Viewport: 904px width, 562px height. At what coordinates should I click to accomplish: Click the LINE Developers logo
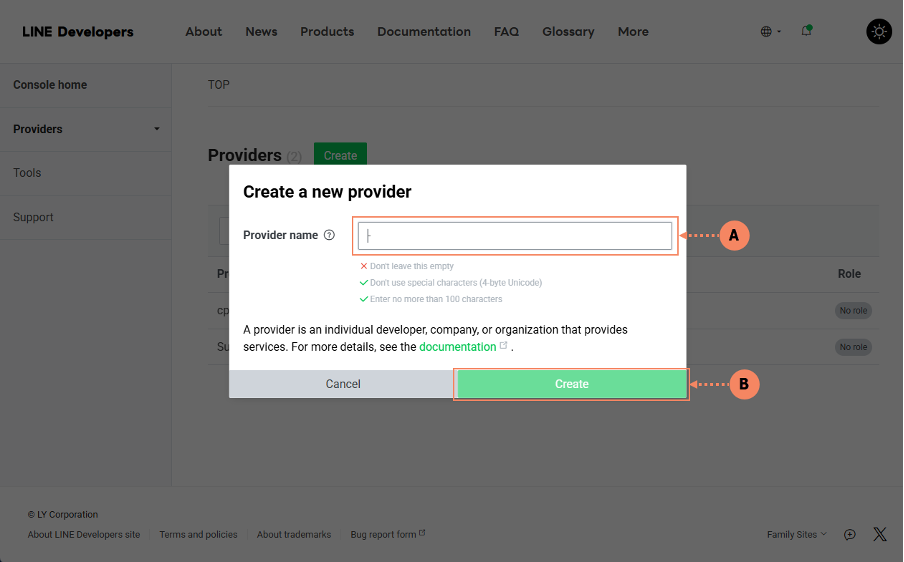(x=78, y=32)
